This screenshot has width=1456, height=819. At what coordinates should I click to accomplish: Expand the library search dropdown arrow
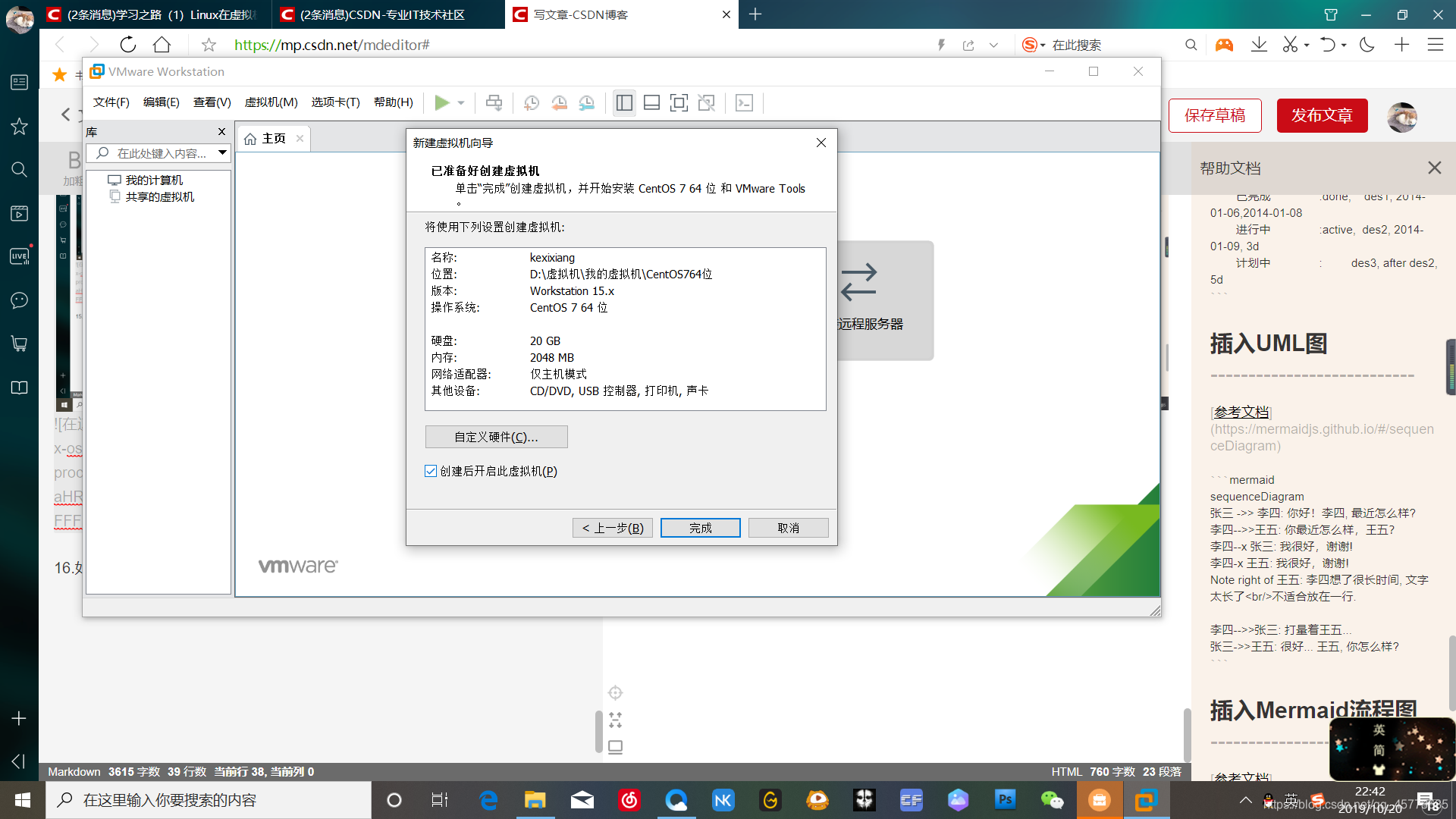coord(222,152)
